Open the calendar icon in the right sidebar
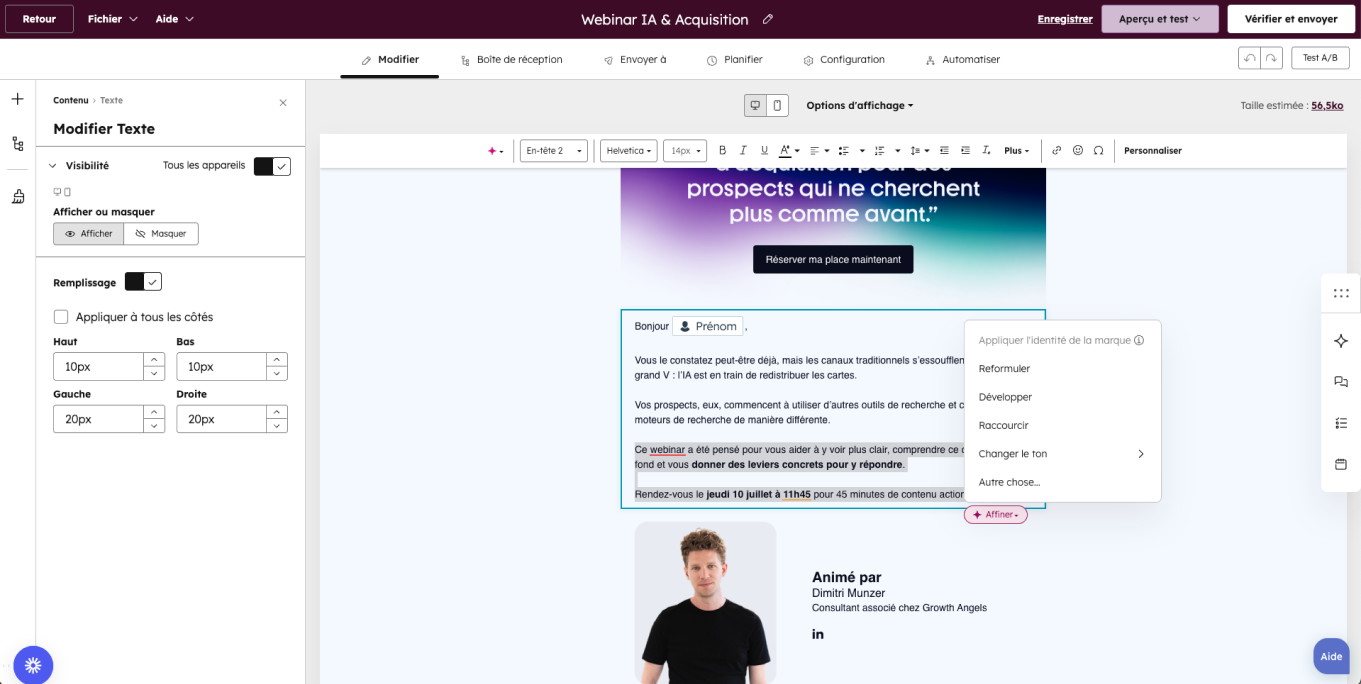Screen dimensions: 1361x684 1341,464
